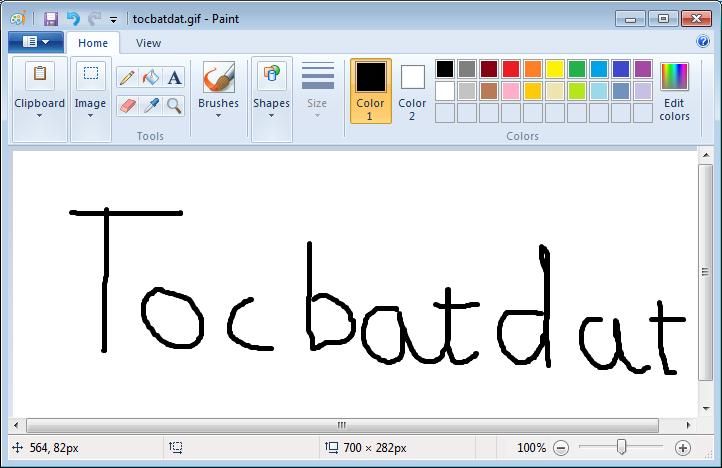Activate Color 2 background selector
This screenshot has height=468, width=722.
tap(412, 90)
